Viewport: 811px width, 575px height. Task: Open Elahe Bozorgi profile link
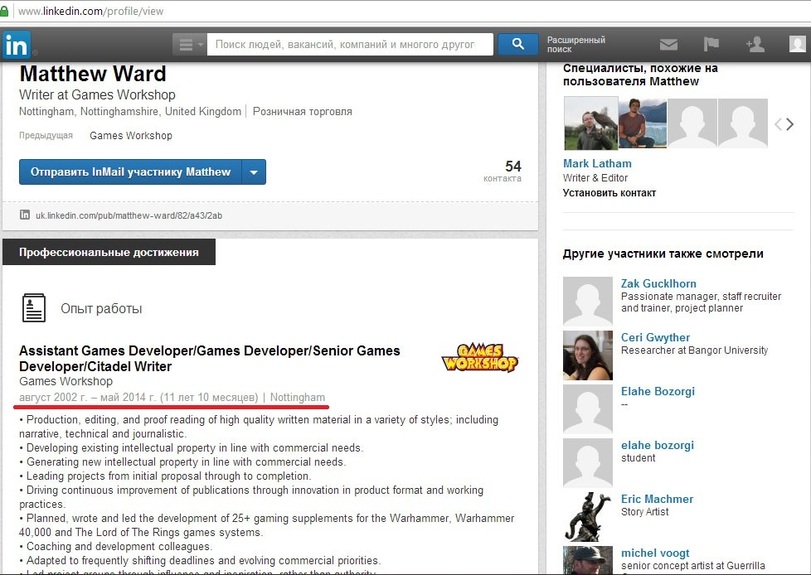pyautogui.click(x=657, y=391)
